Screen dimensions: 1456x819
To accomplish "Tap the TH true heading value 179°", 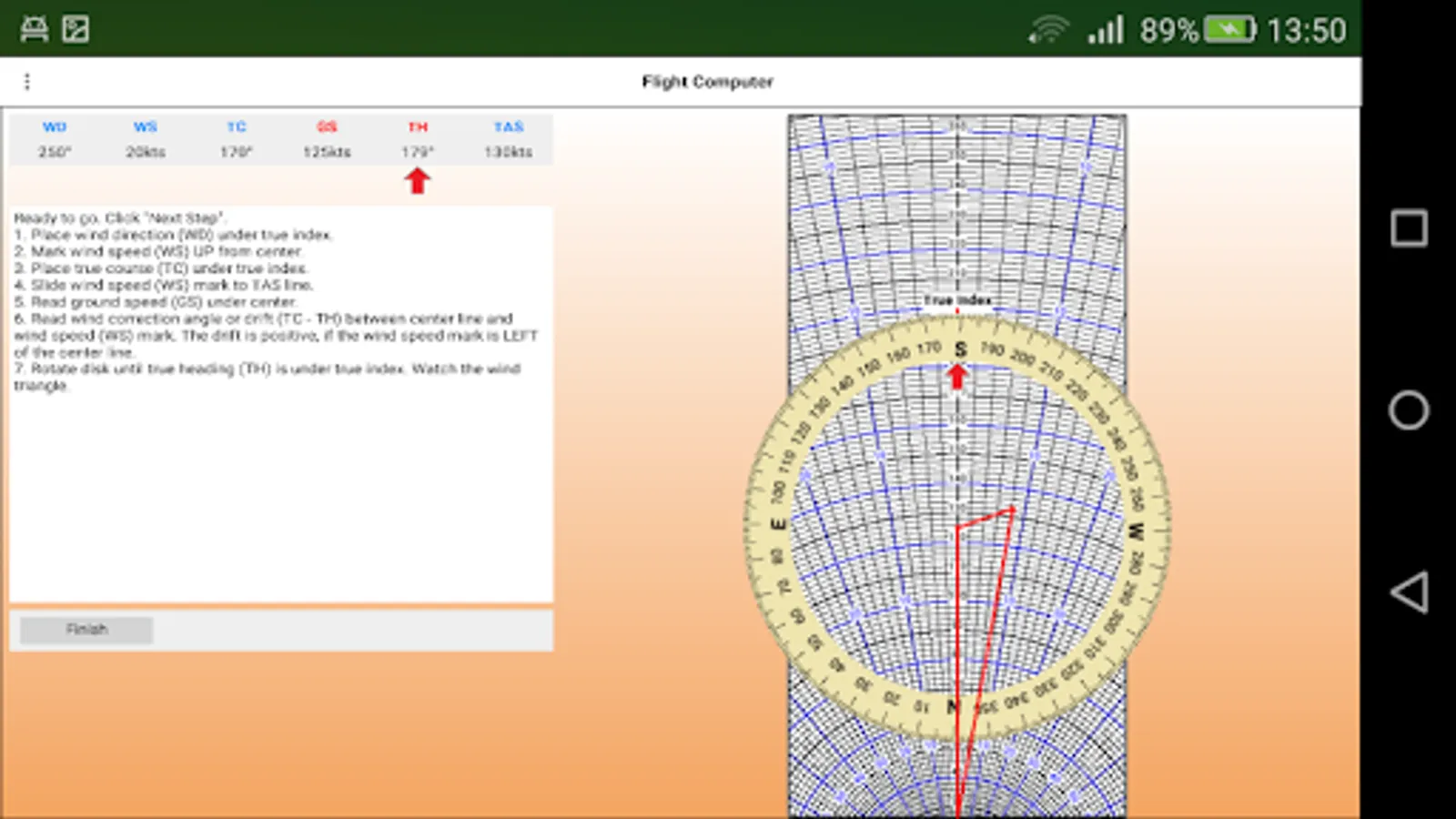I will tap(418, 152).
